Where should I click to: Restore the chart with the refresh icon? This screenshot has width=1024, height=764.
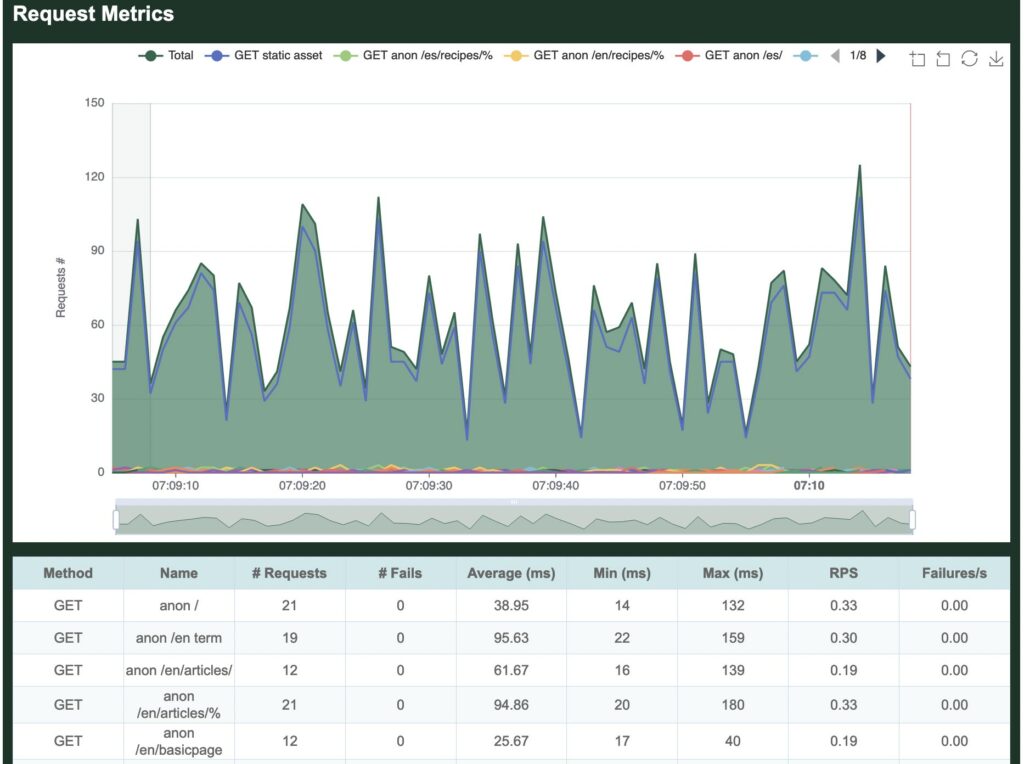(x=969, y=59)
